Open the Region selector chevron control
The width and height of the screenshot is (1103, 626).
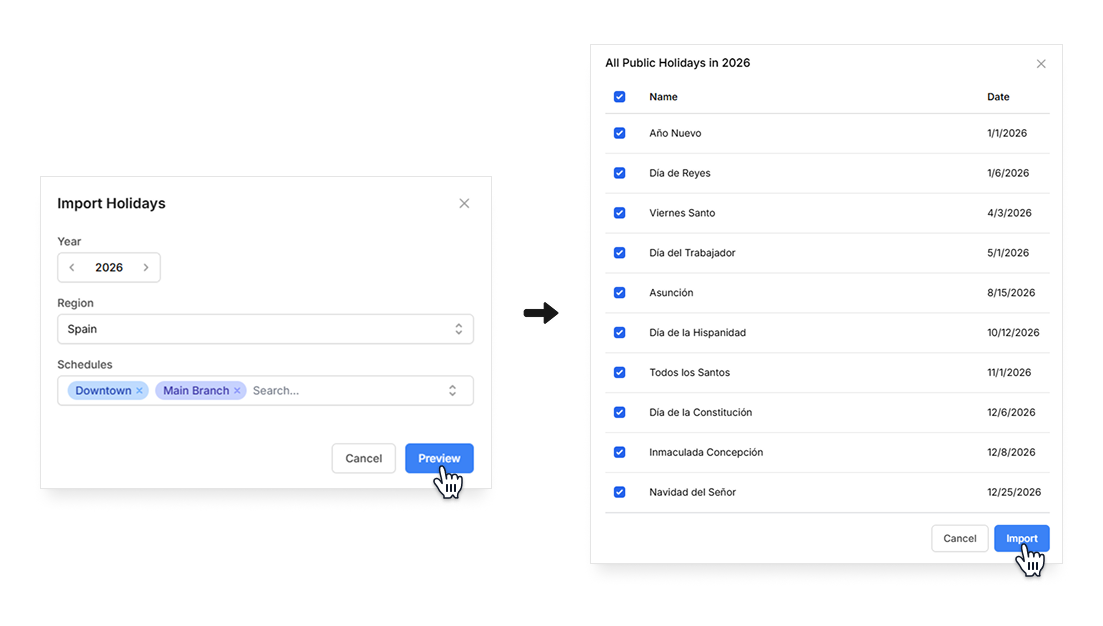(460, 329)
